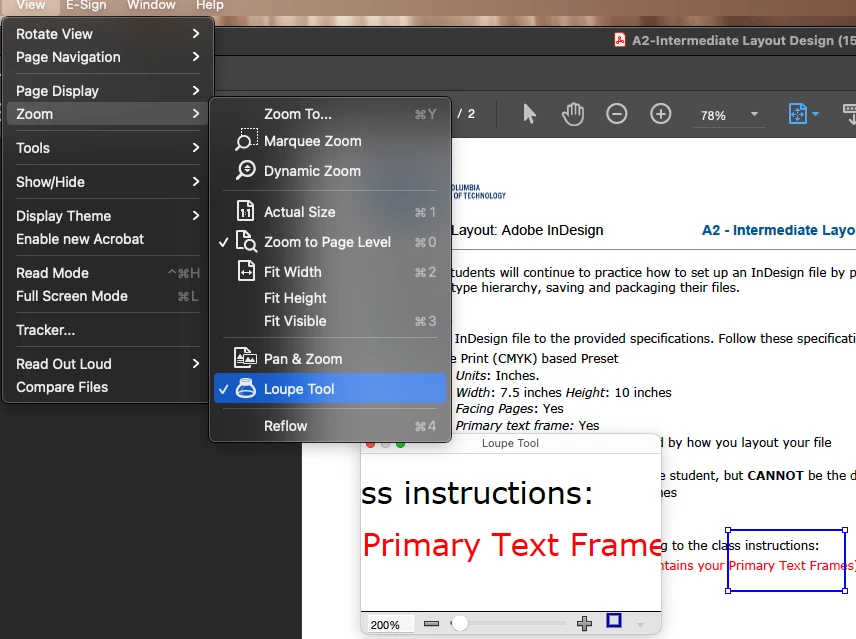Click the Actual Size page icon
Viewport: 856px width, 639px height.
245,211
